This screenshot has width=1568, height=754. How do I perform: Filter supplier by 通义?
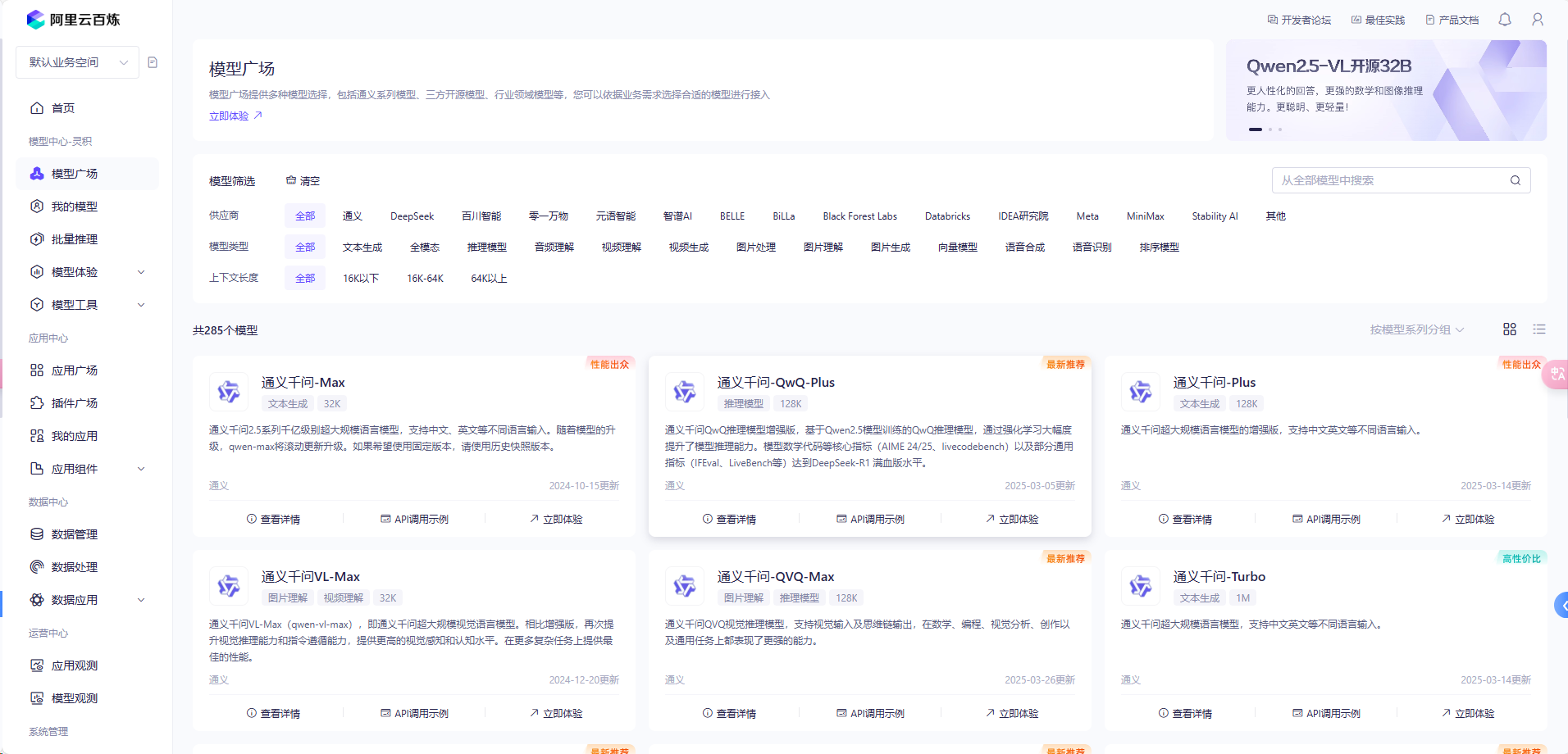point(353,216)
